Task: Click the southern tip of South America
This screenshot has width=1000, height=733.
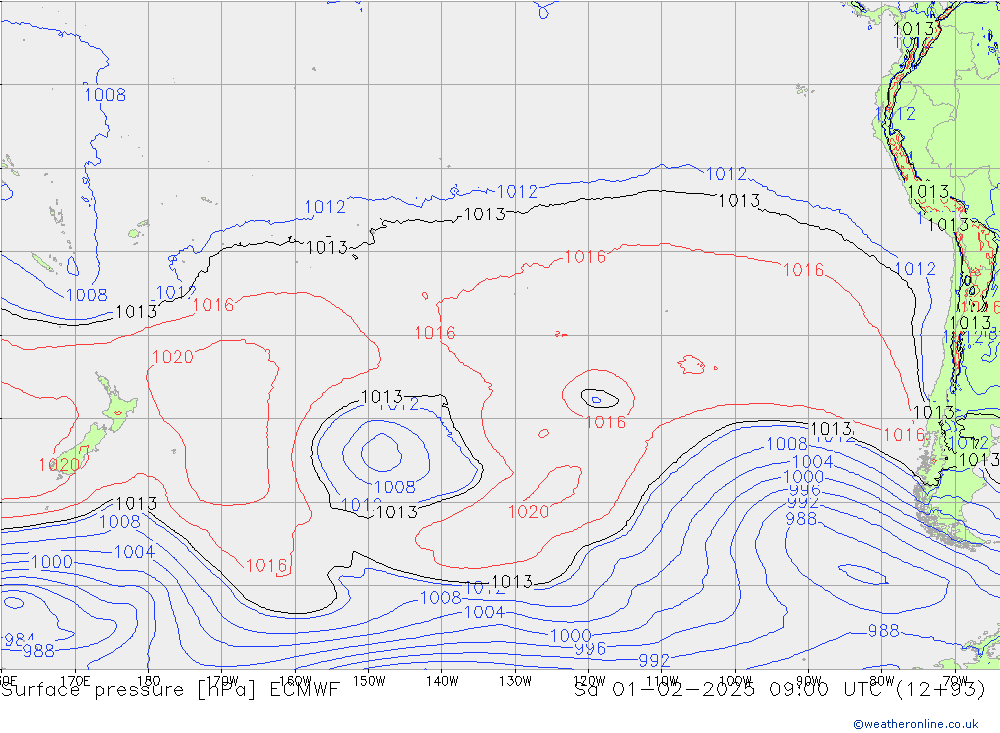Action: 955,538
